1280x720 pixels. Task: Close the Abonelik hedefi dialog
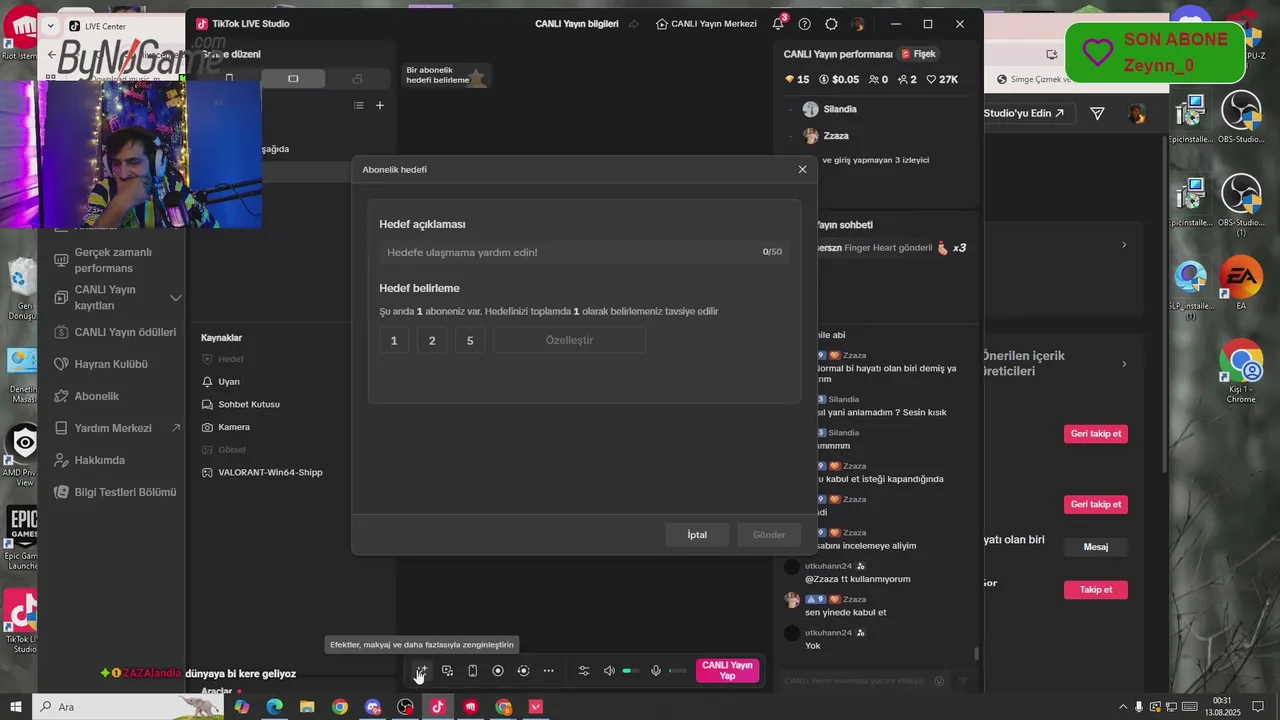(x=802, y=169)
